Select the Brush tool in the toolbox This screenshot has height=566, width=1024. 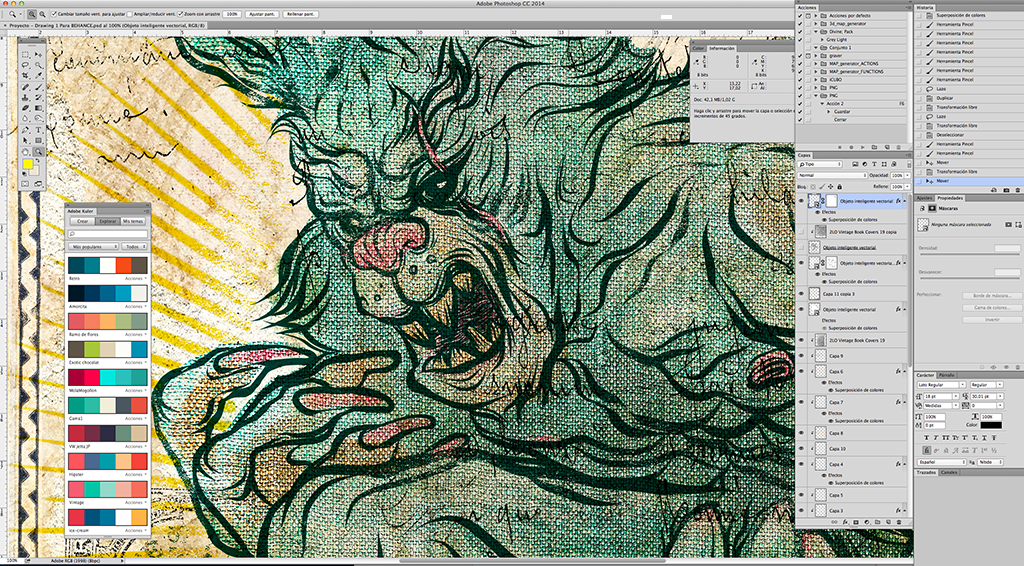click(39, 87)
